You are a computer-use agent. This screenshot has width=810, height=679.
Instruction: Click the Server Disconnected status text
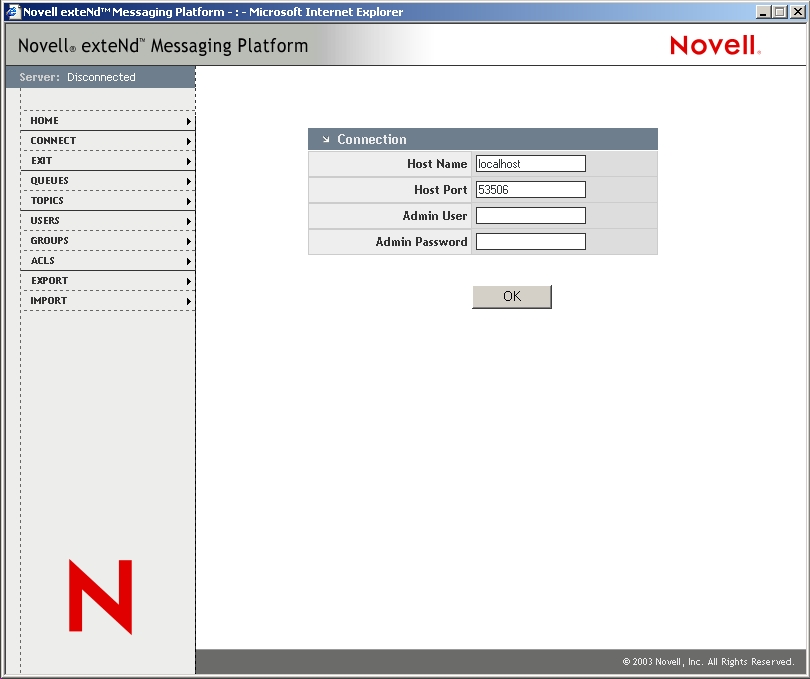(x=77, y=77)
